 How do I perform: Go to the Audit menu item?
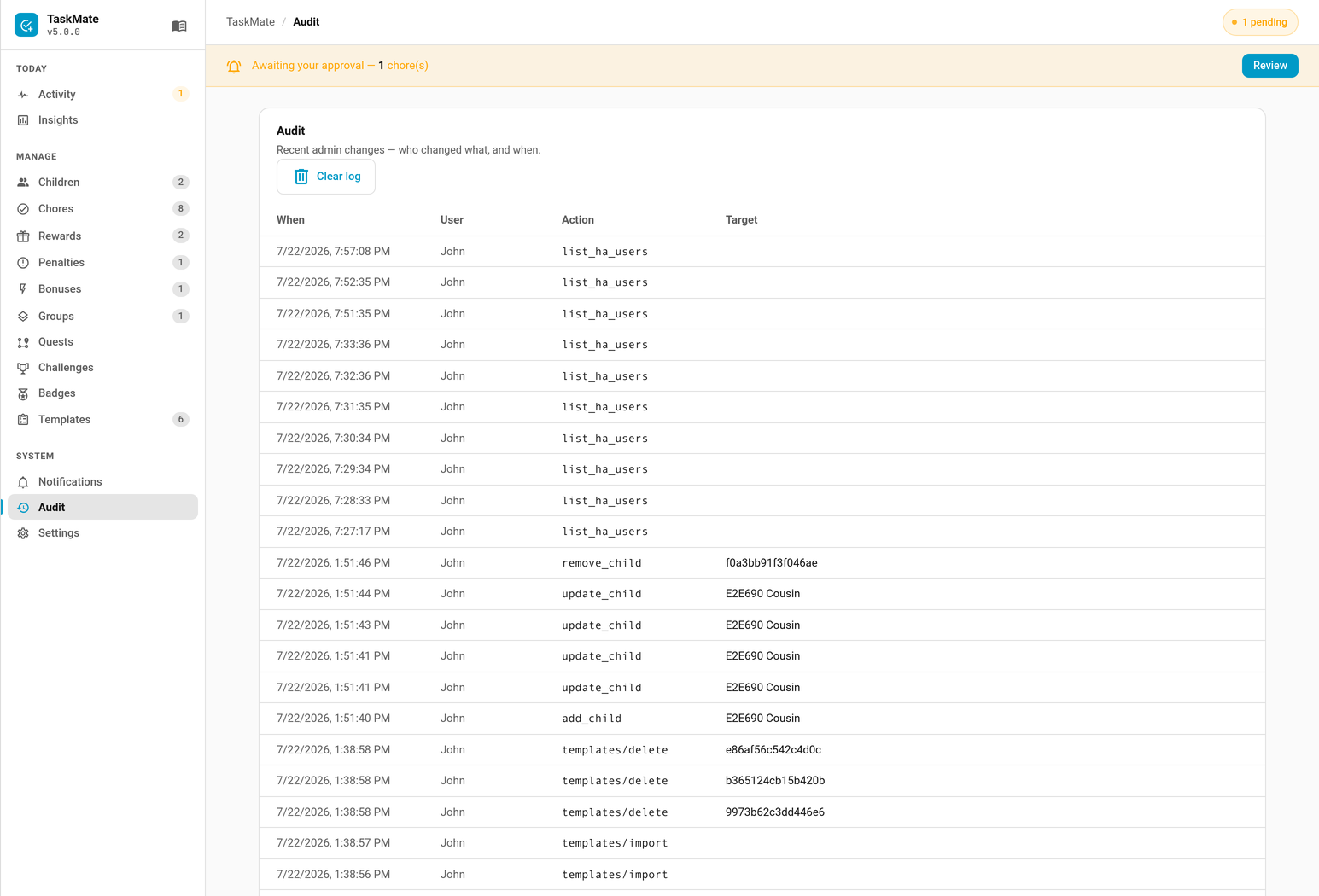pyautogui.click(x=102, y=507)
